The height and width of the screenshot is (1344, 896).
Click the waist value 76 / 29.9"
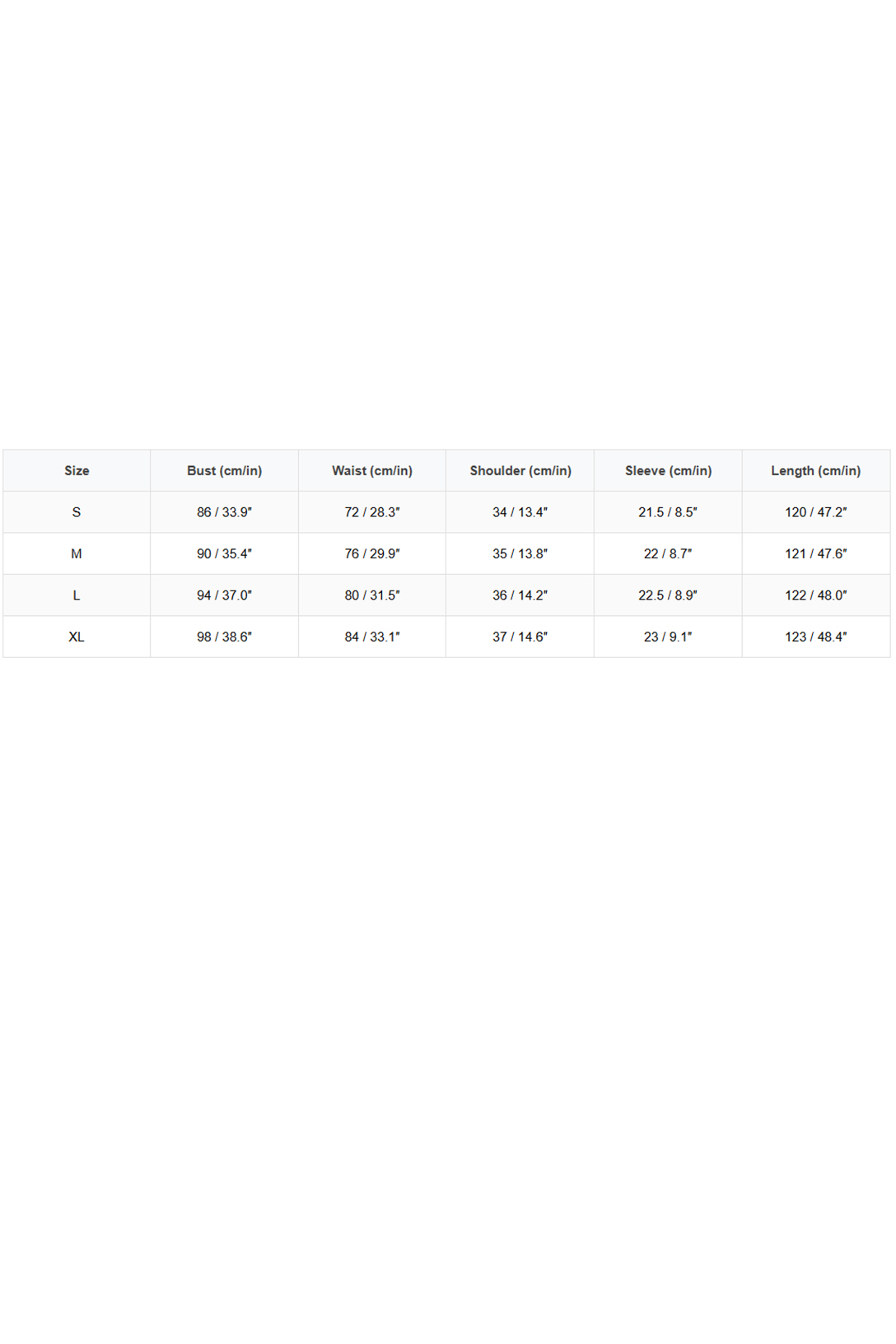pyautogui.click(x=372, y=554)
